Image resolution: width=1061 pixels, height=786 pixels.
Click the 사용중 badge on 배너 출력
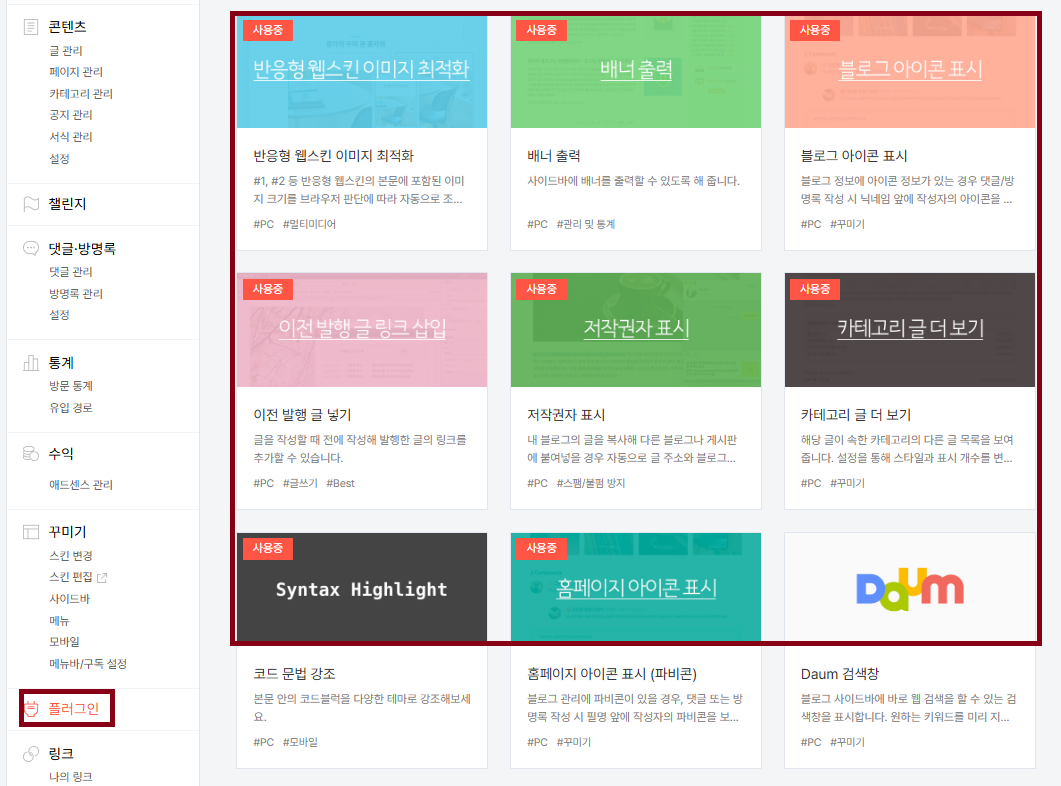(541, 30)
